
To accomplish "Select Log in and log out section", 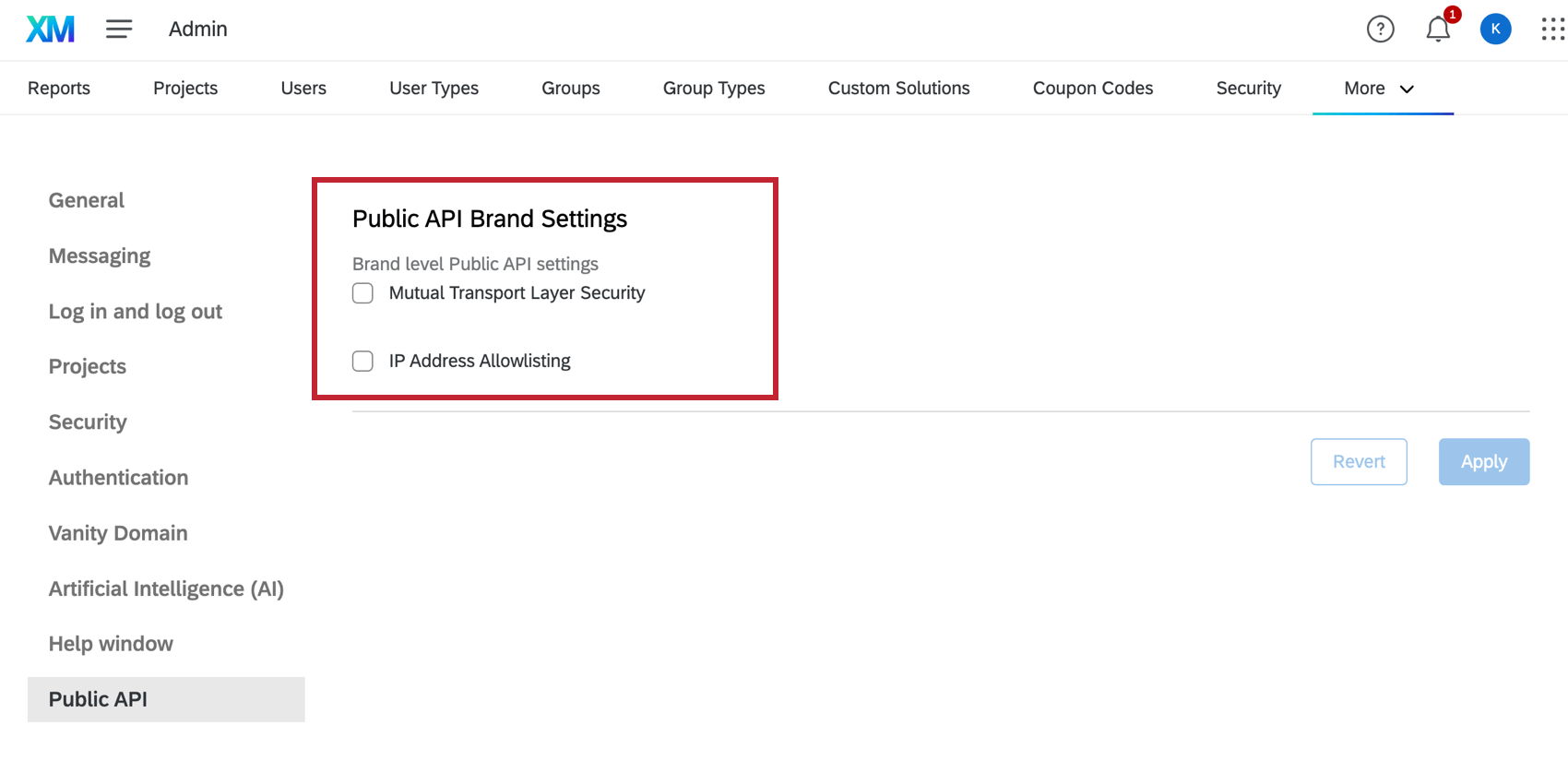I will 136,312.
